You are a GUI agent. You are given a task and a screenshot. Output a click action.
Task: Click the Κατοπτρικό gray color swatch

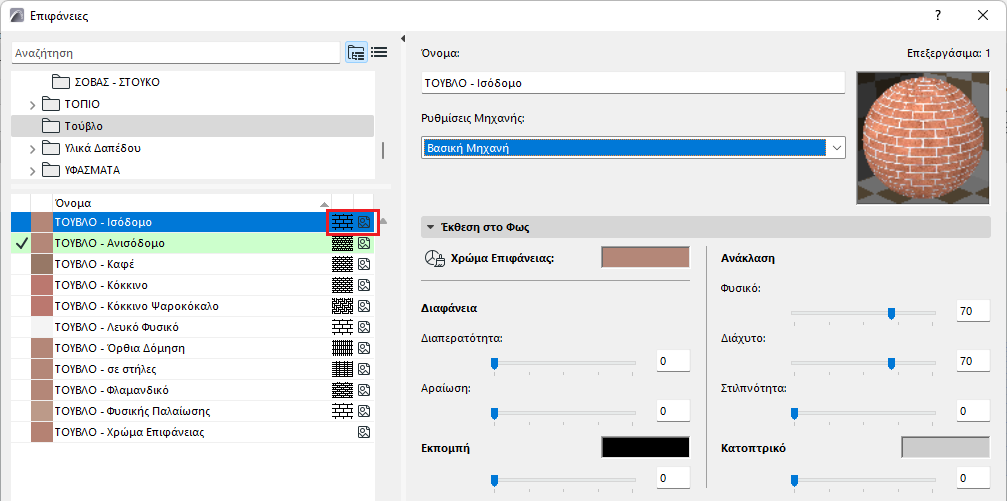point(946,447)
